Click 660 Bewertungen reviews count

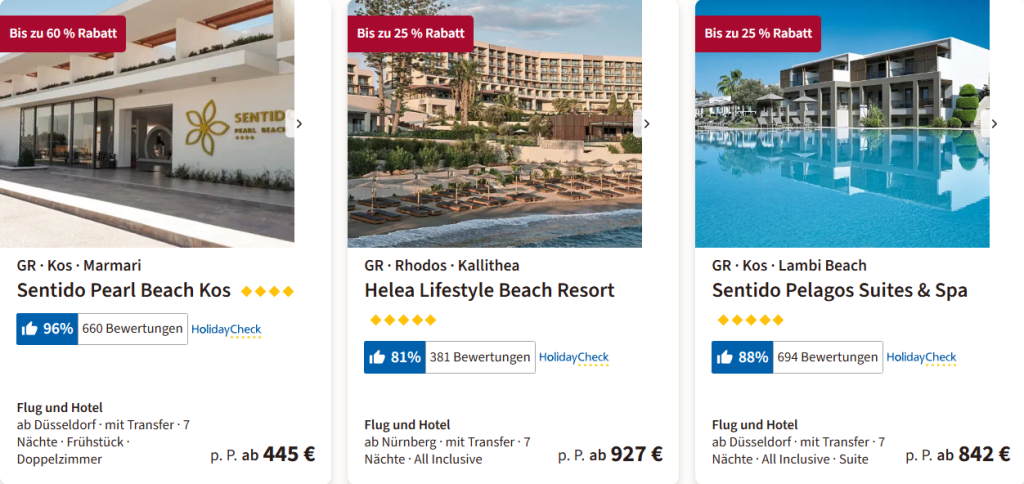point(132,329)
